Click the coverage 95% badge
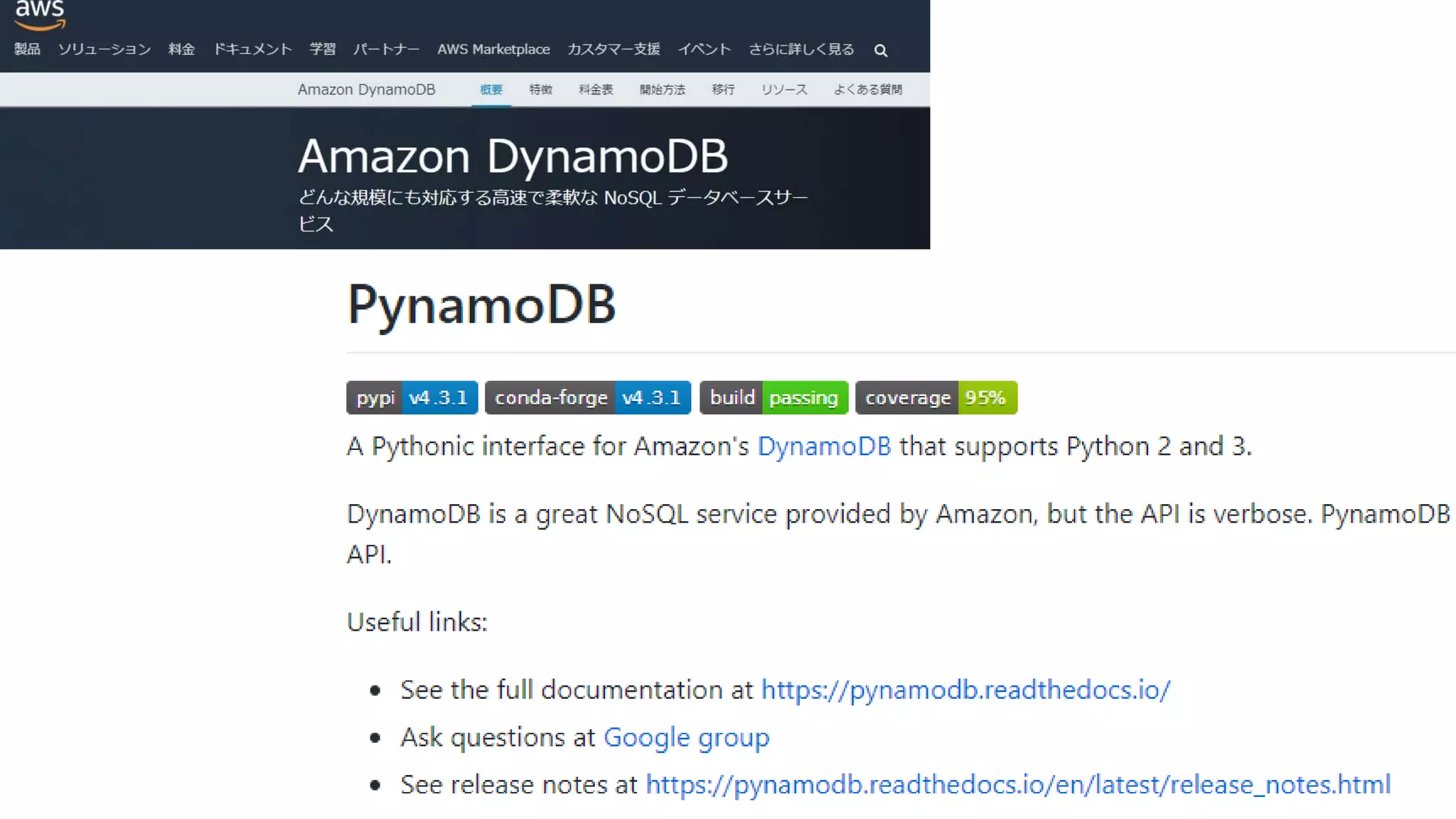The image size is (1456, 819). coord(936,397)
